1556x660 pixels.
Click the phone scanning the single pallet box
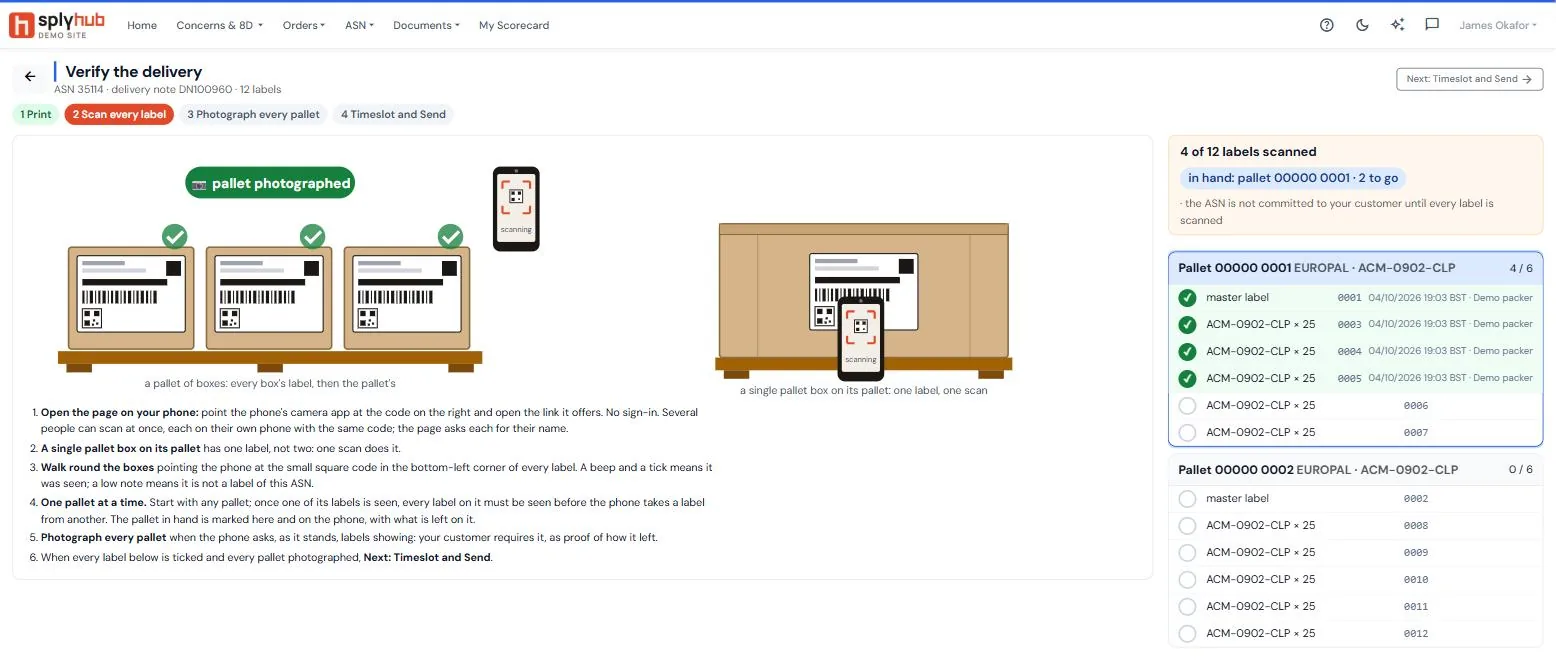pyautogui.click(x=860, y=339)
